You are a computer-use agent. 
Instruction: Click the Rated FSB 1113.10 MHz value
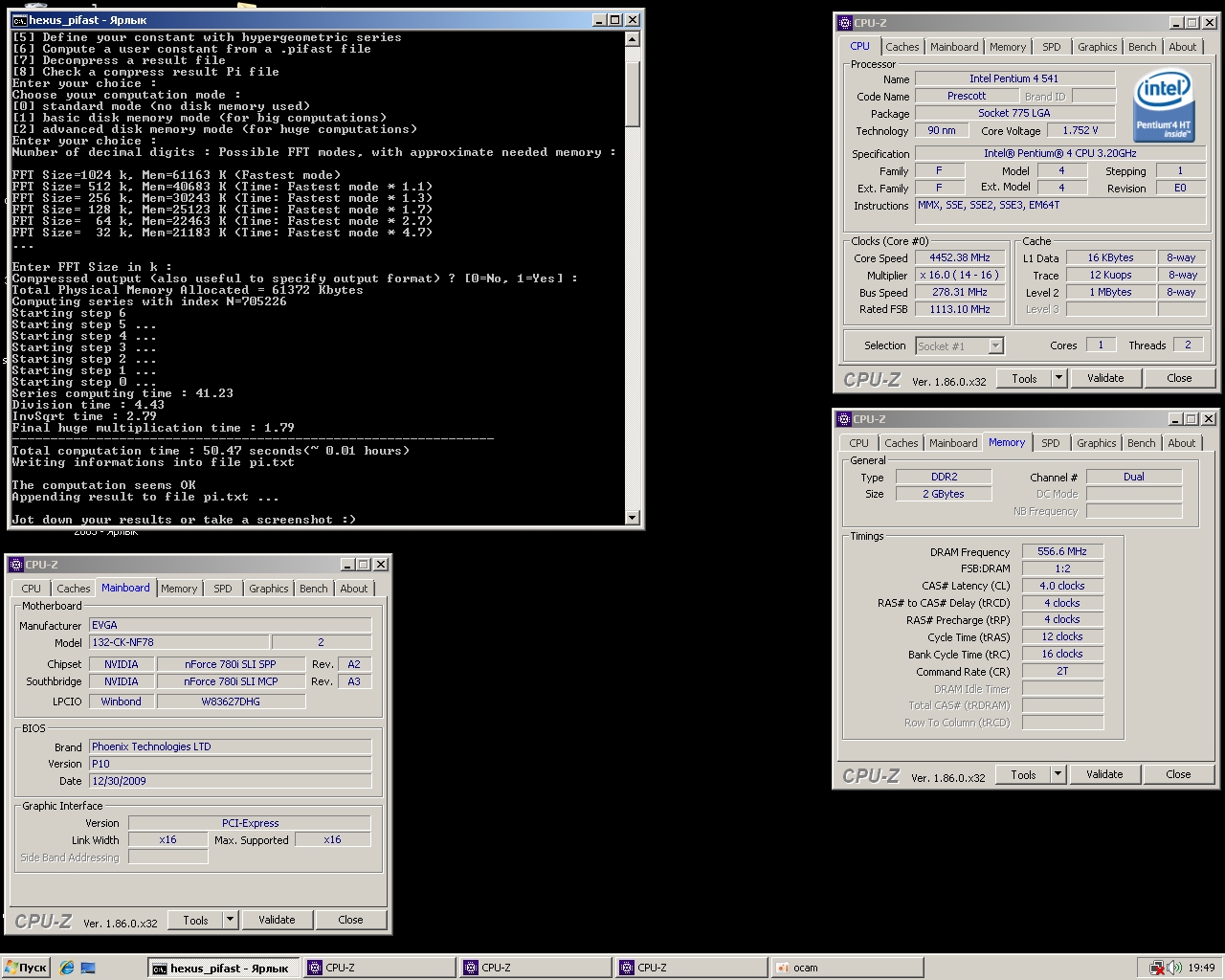tap(960, 309)
